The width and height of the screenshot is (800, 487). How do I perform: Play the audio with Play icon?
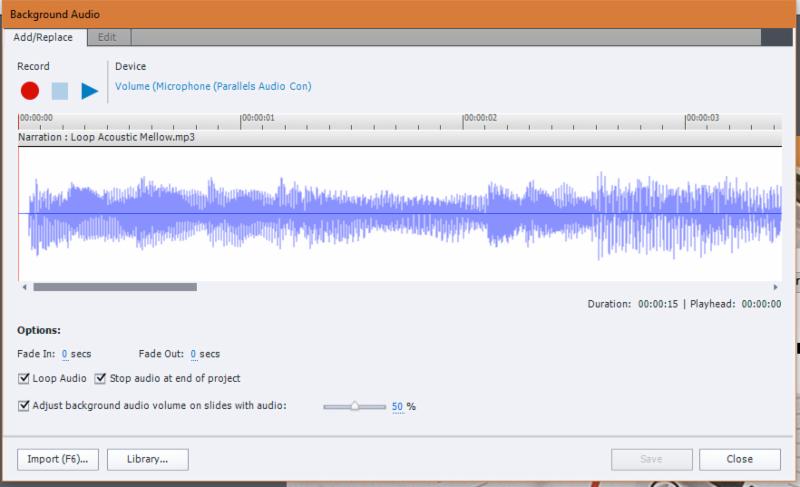[x=89, y=91]
